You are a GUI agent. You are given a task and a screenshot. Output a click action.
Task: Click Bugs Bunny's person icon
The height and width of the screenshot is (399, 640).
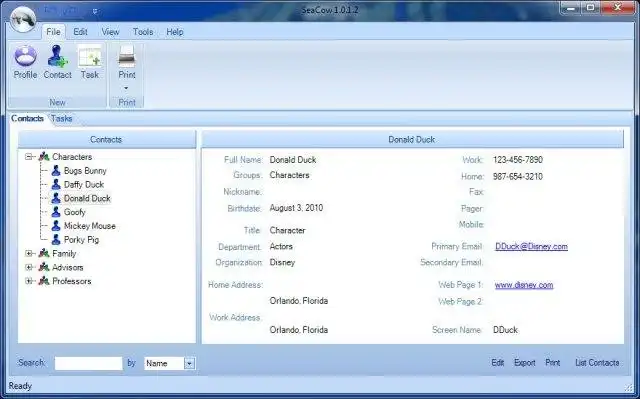pyautogui.click(x=56, y=171)
